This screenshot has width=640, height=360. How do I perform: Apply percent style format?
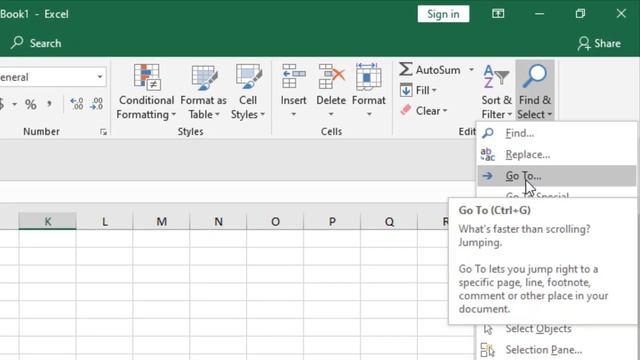click(x=31, y=104)
